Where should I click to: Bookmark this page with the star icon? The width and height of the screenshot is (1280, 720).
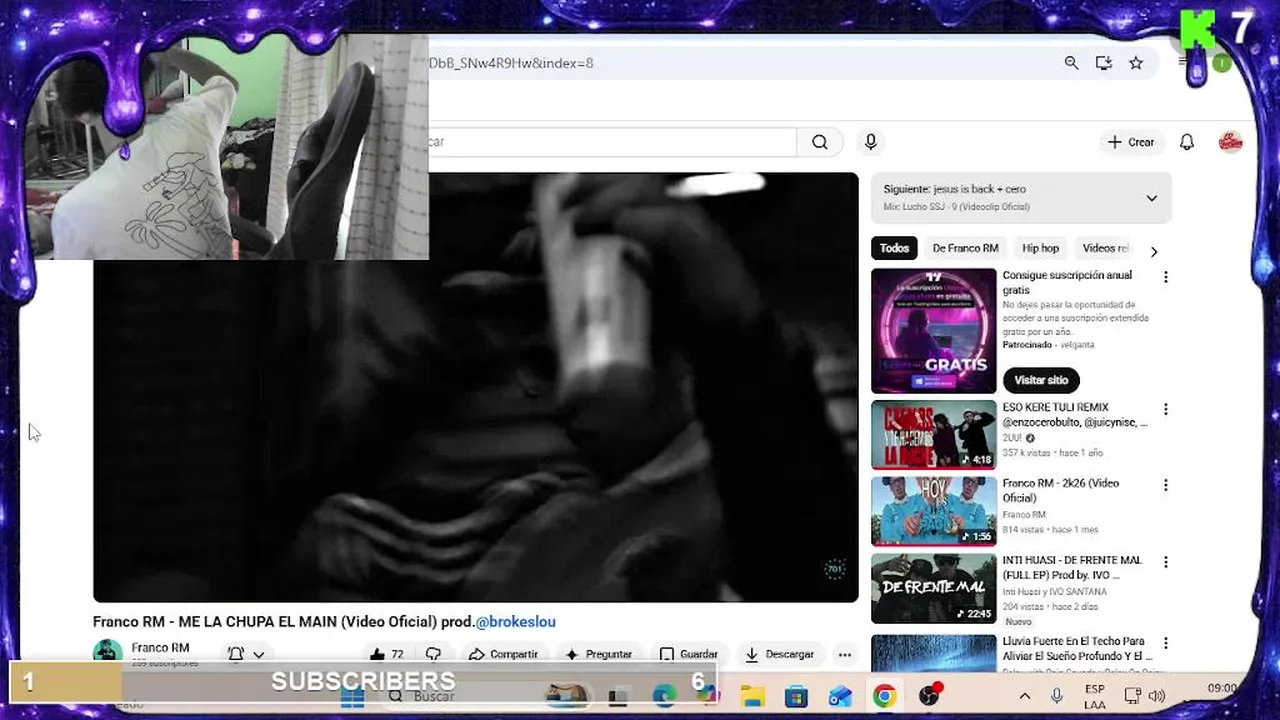tap(1136, 63)
